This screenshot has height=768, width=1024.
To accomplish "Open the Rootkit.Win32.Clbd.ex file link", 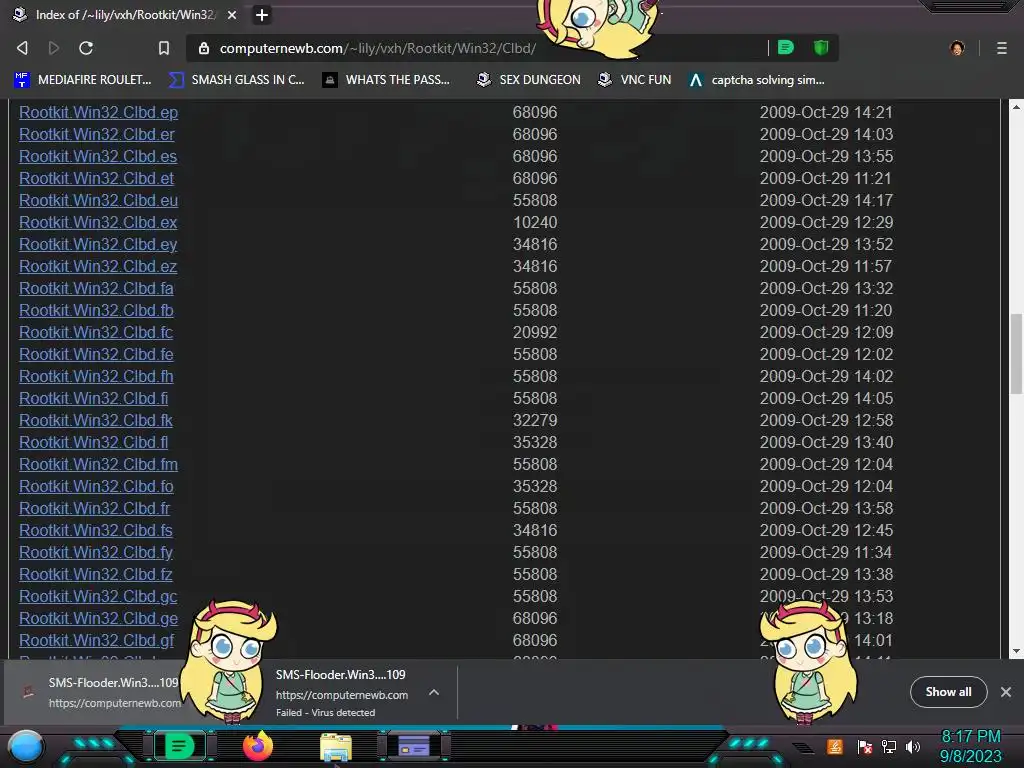I will (x=98, y=223).
